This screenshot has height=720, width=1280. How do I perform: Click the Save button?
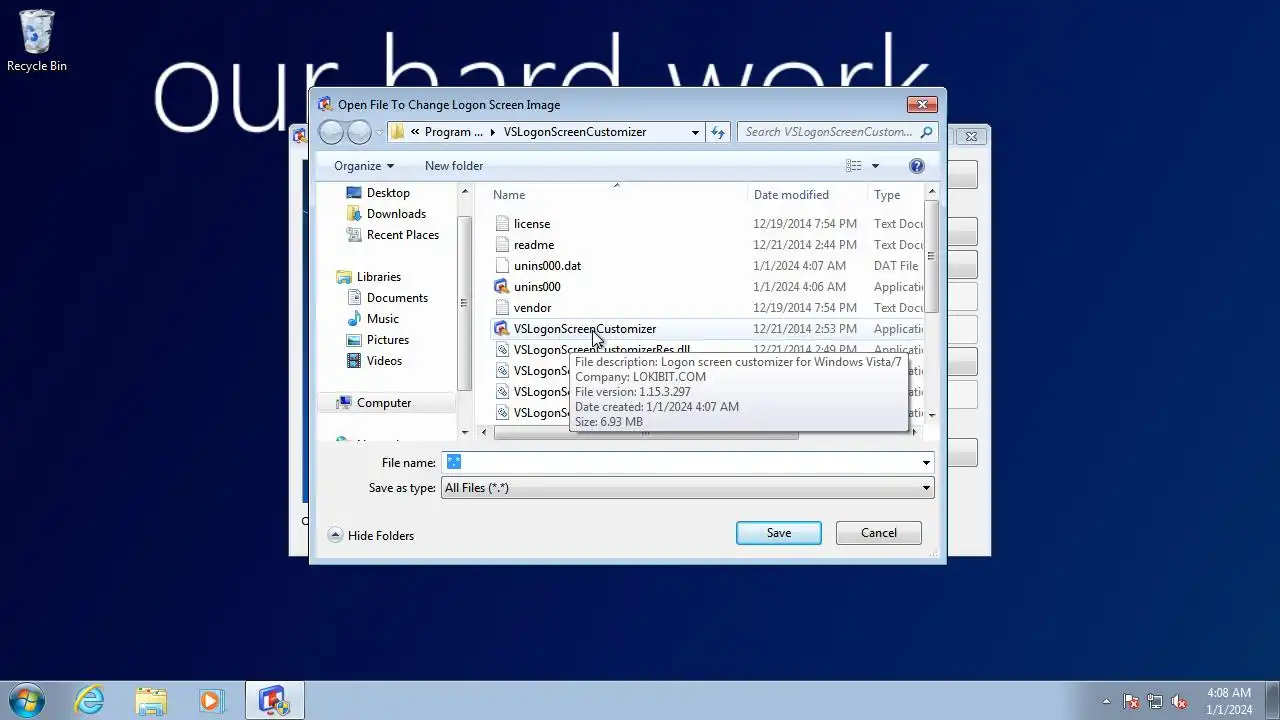click(x=779, y=533)
